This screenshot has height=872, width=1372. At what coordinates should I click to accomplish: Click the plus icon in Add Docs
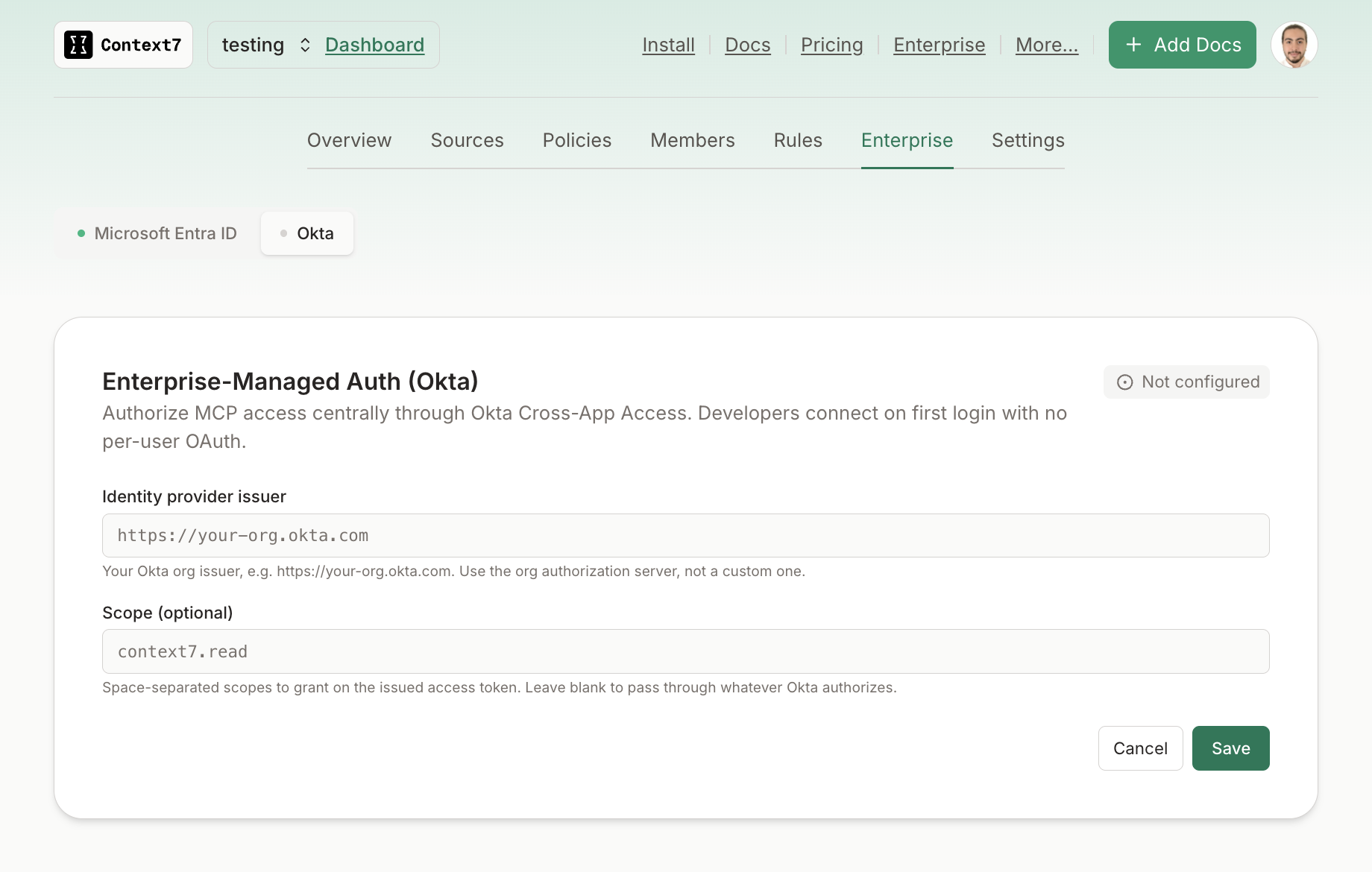1133,45
